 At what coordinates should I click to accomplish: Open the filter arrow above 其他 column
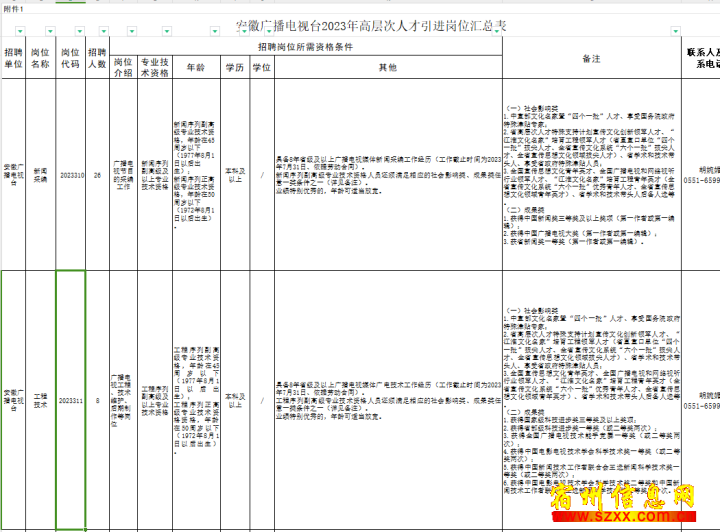pyautogui.click(x=497, y=31)
